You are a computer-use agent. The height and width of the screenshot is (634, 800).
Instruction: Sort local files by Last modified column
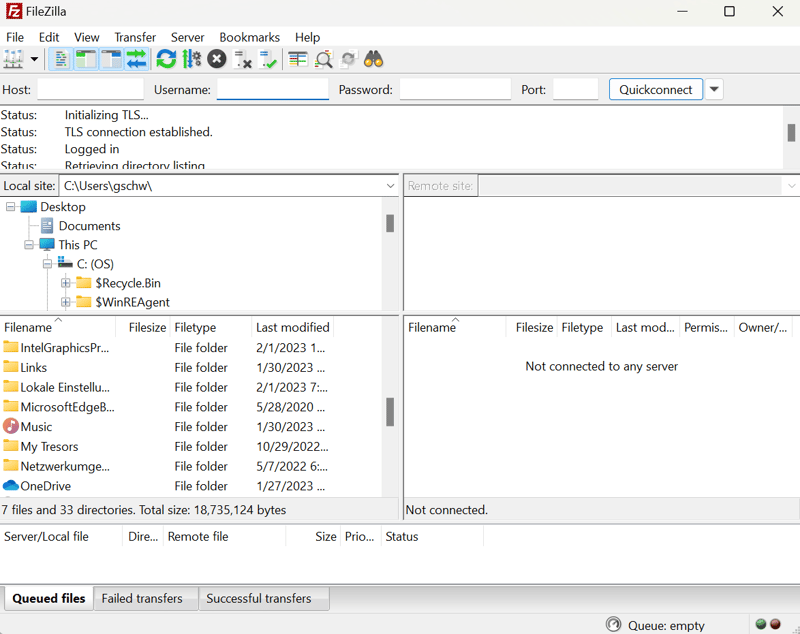292,327
